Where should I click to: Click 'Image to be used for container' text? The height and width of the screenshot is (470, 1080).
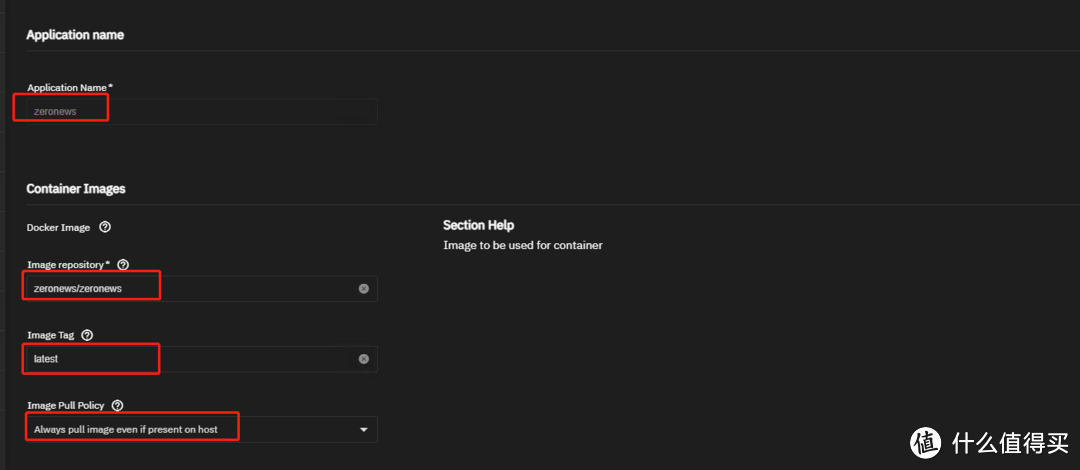pos(523,245)
